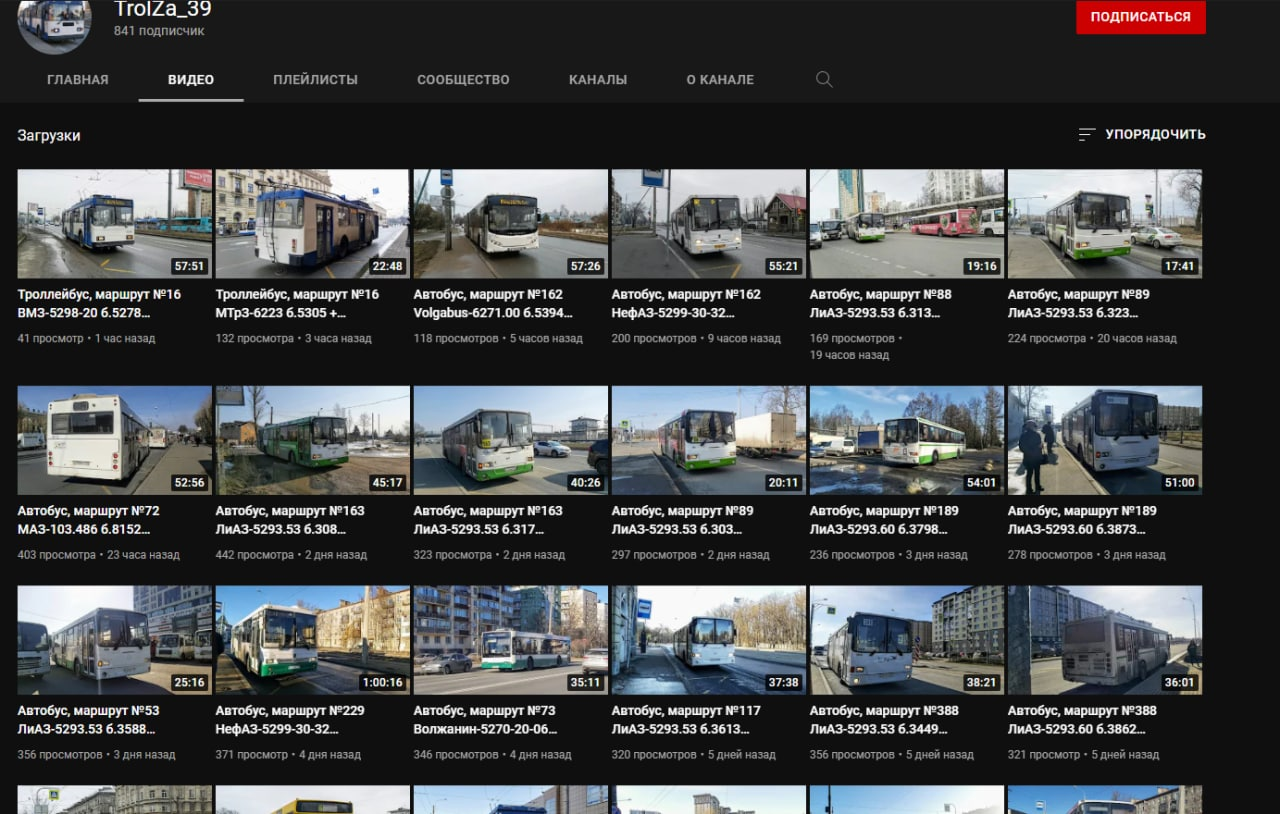Open the 36:01 route 388 video thumbnail

(x=1104, y=640)
